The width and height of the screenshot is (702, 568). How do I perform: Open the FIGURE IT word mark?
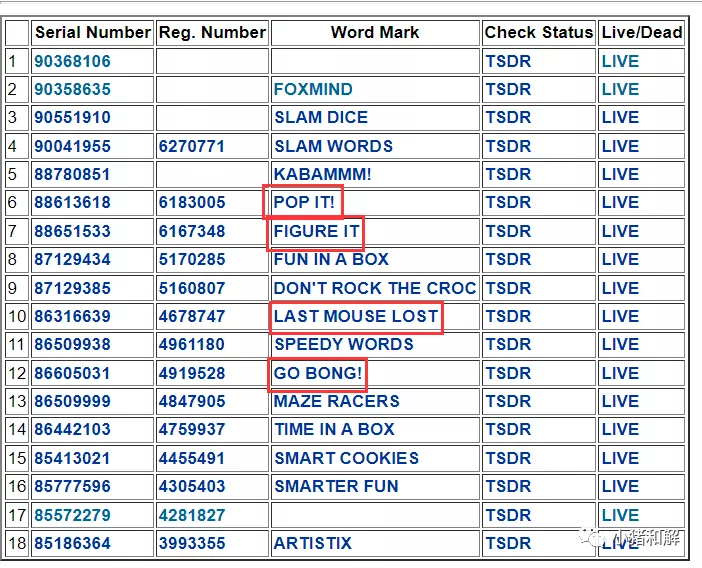tap(316, 231)
